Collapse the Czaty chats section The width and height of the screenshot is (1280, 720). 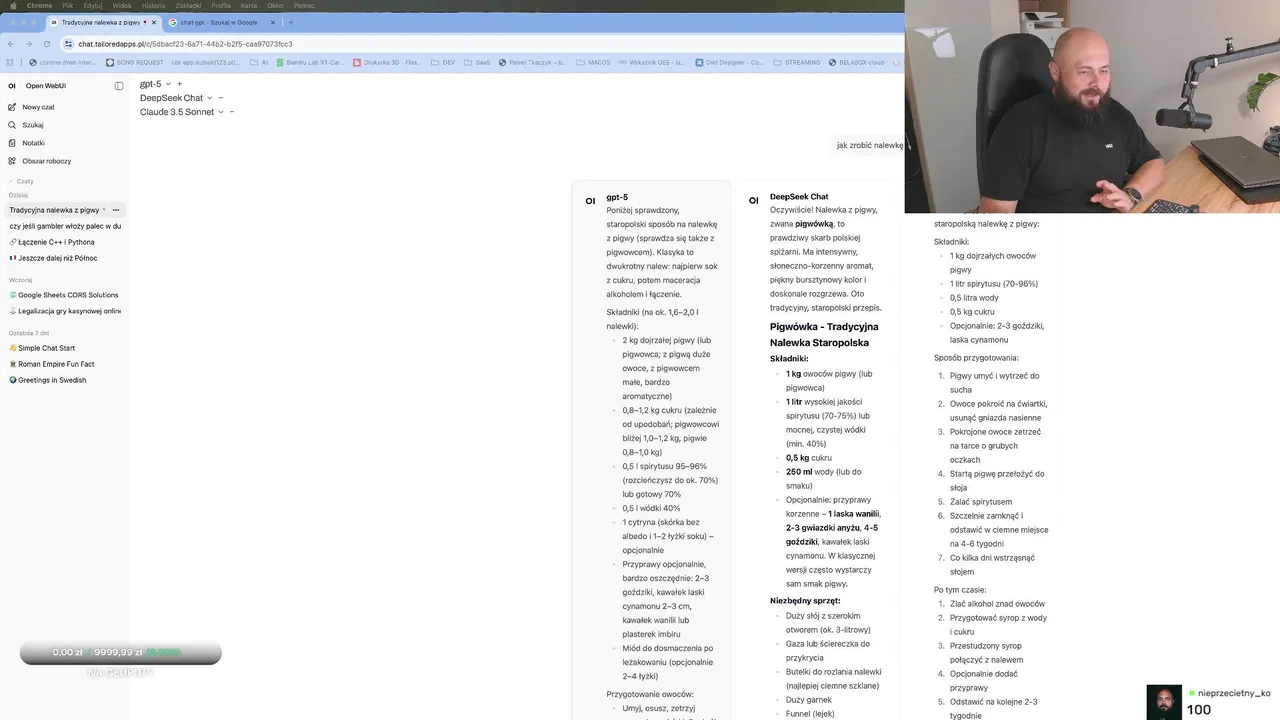21,181
